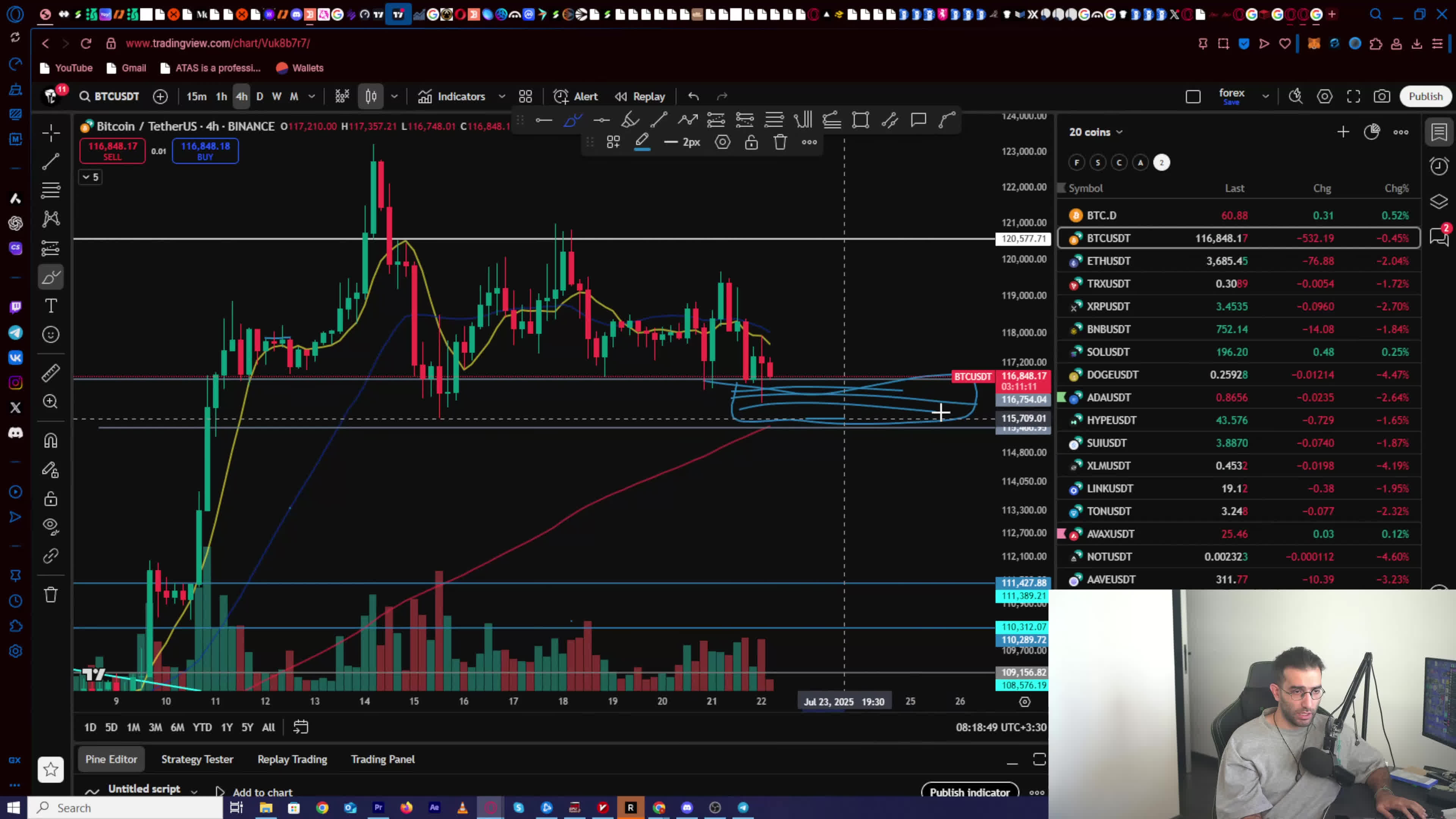The width and height of the screenshot is (1456, 819).
Task: Switch to the daily D timeframe
Action: [x=259, y=97]
